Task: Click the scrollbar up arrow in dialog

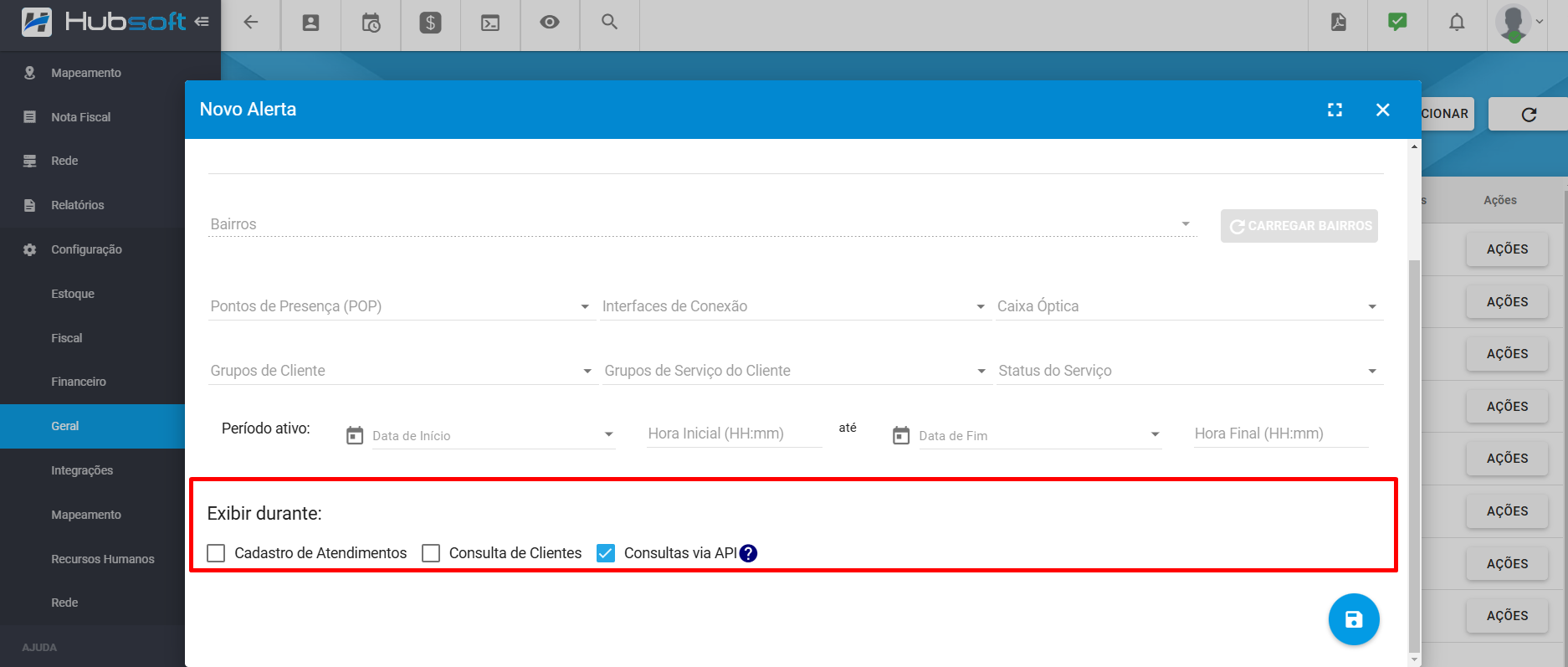Action: [1415, 146]
